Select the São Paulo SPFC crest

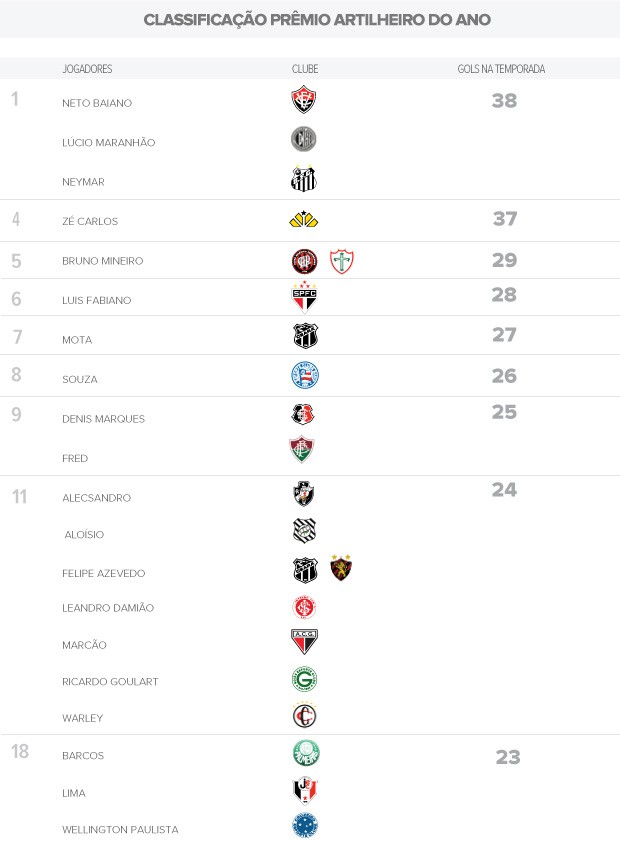pos(304,297)
